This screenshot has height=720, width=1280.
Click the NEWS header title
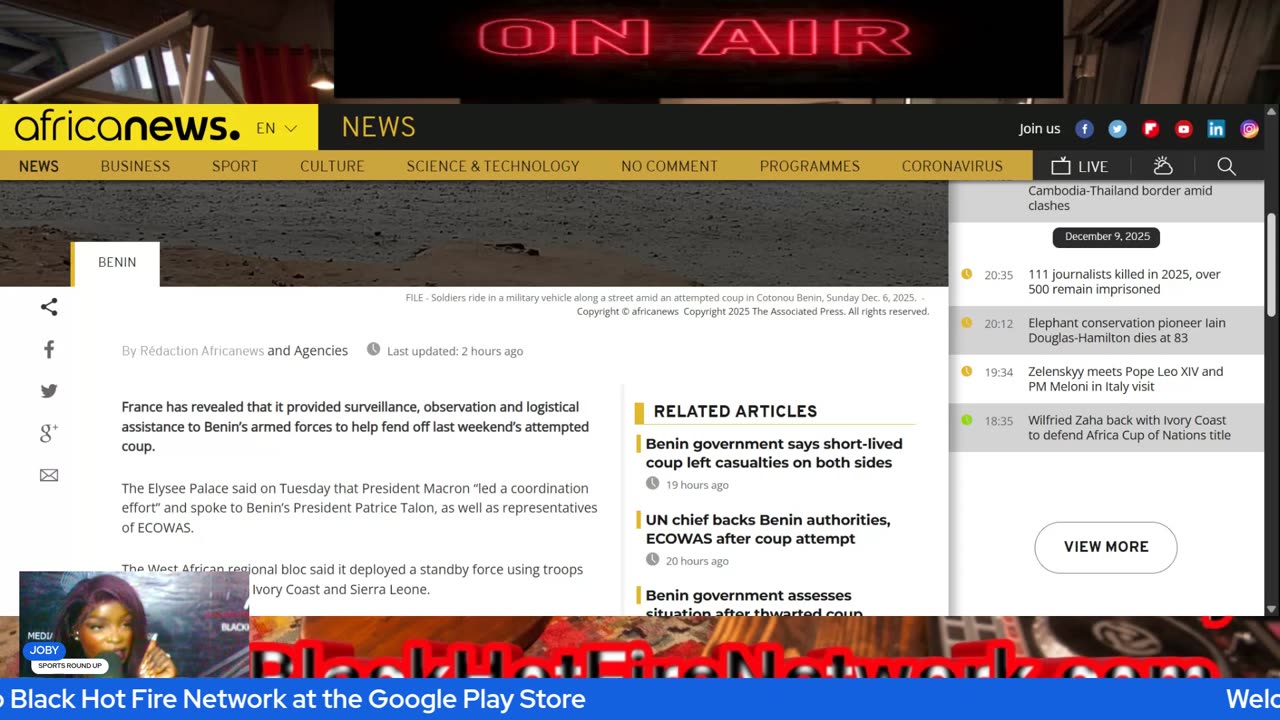[378, 127]
